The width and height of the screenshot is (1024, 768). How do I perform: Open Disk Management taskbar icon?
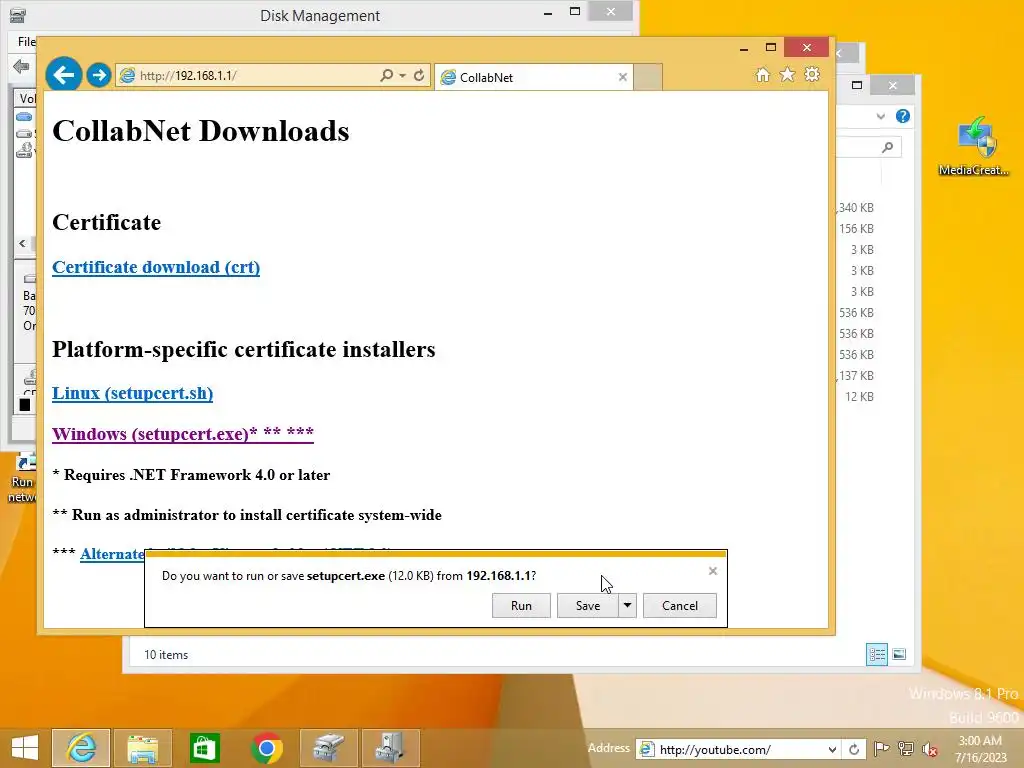click(x=328, y=748)
